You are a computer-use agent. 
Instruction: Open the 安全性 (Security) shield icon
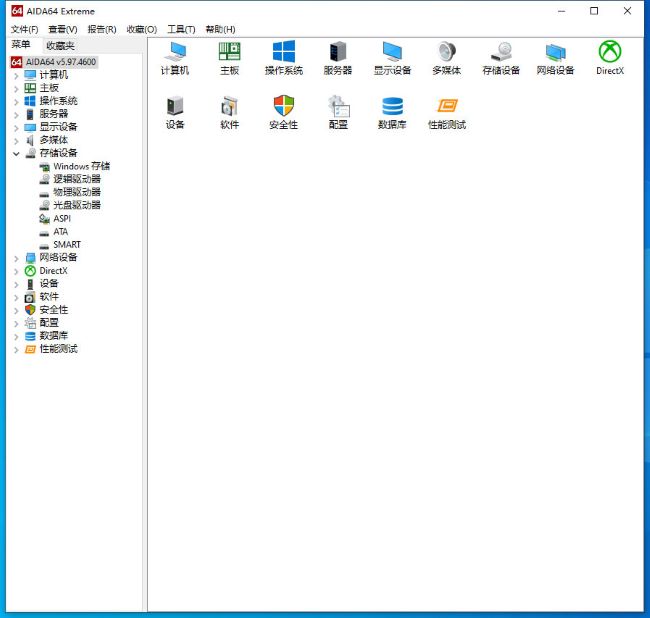[x=284, y=107]
